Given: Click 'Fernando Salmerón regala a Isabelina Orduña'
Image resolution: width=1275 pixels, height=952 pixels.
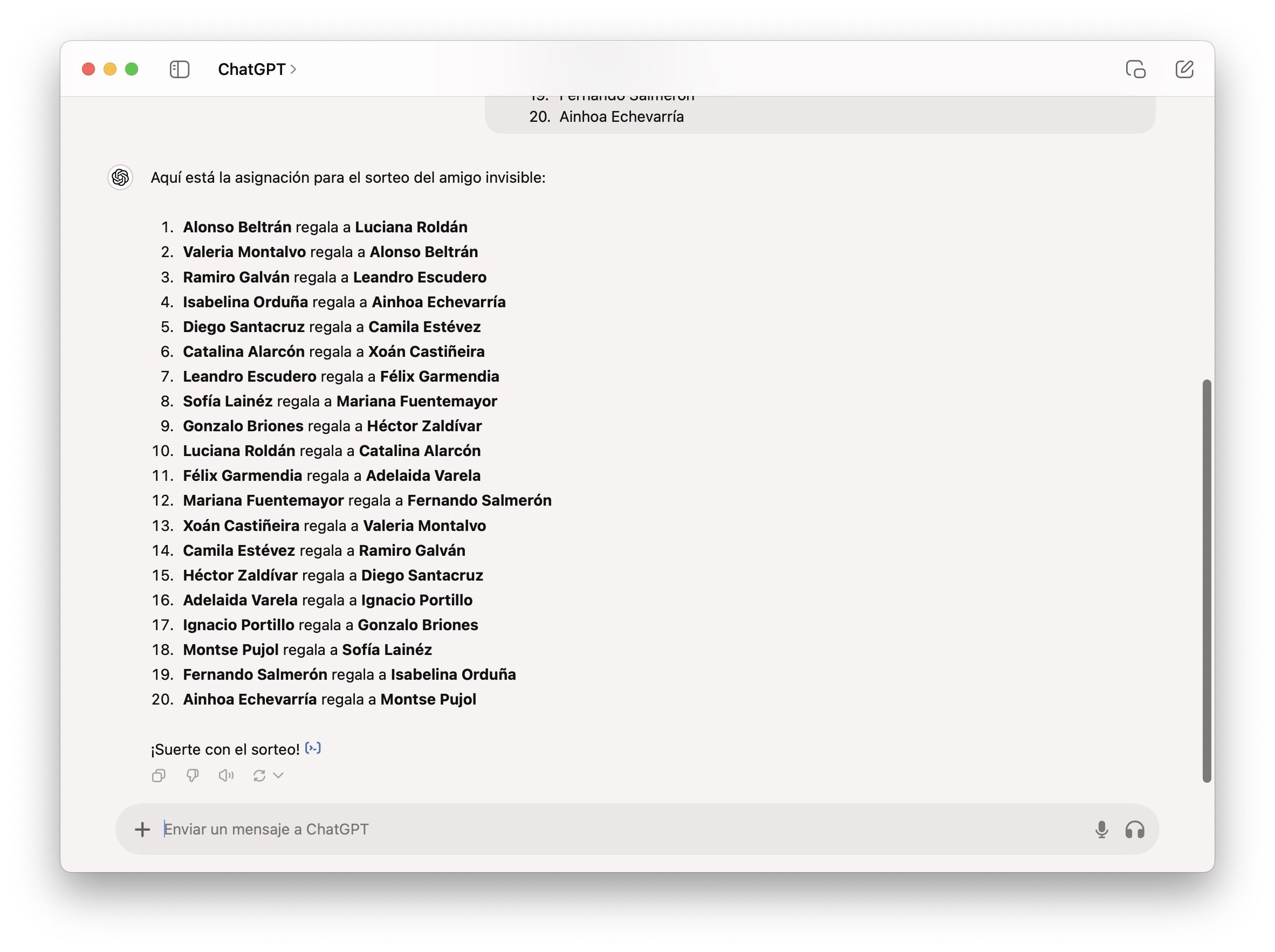Looking at the screenshot, I should [x=349, y=674].
